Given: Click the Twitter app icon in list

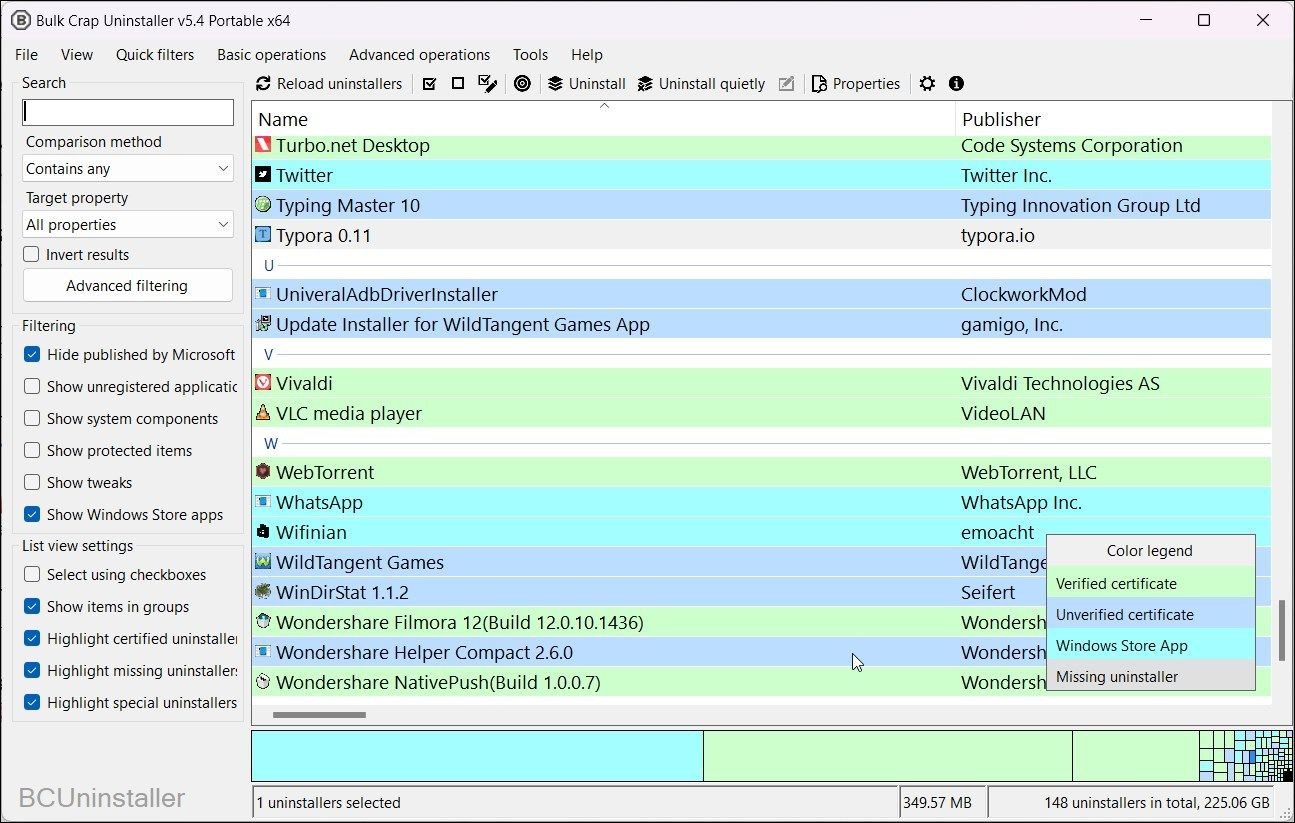Looking at the screenshot, I should [263, 175].
